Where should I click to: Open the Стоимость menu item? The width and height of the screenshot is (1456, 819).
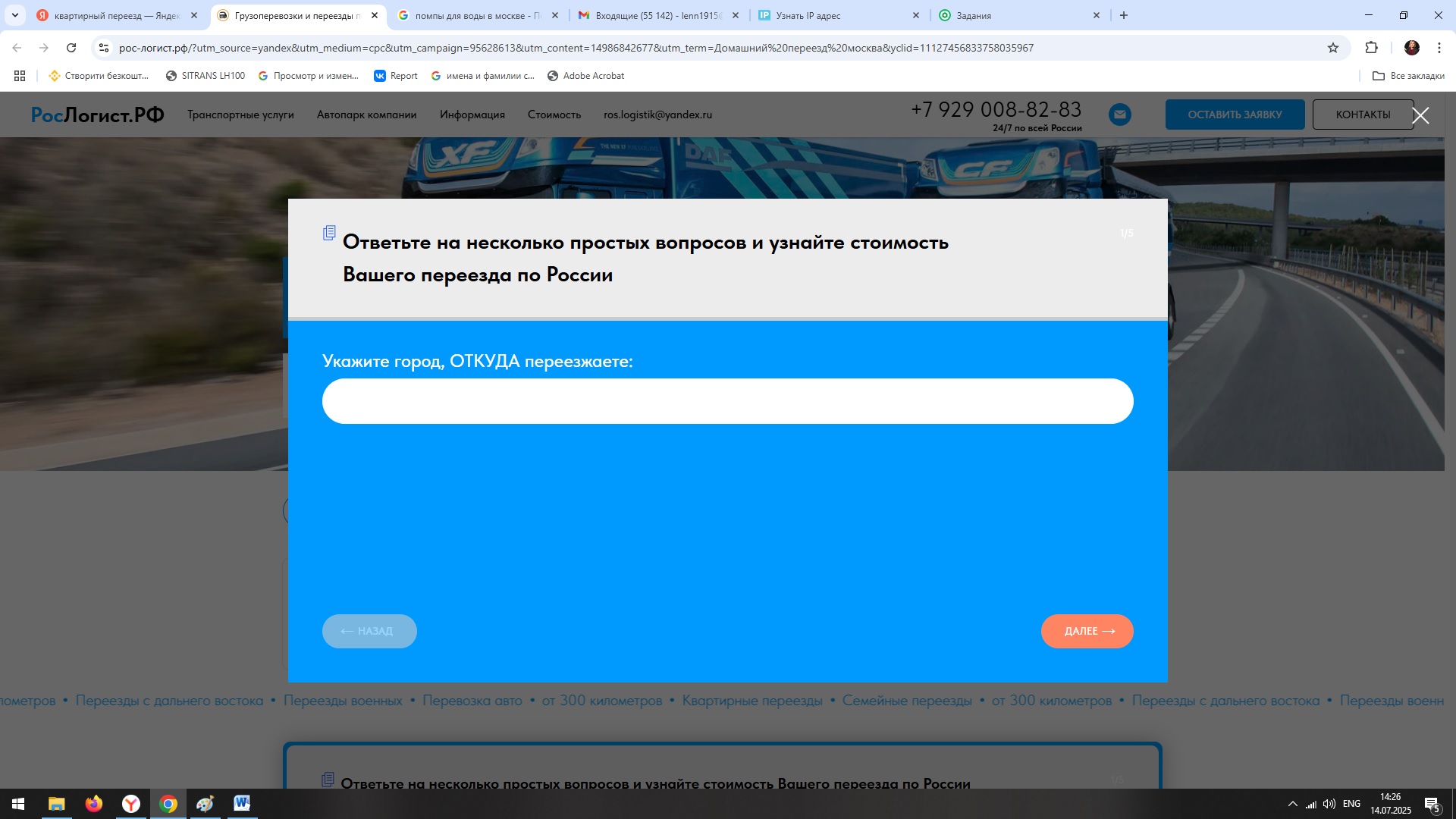tap(554, 115)
